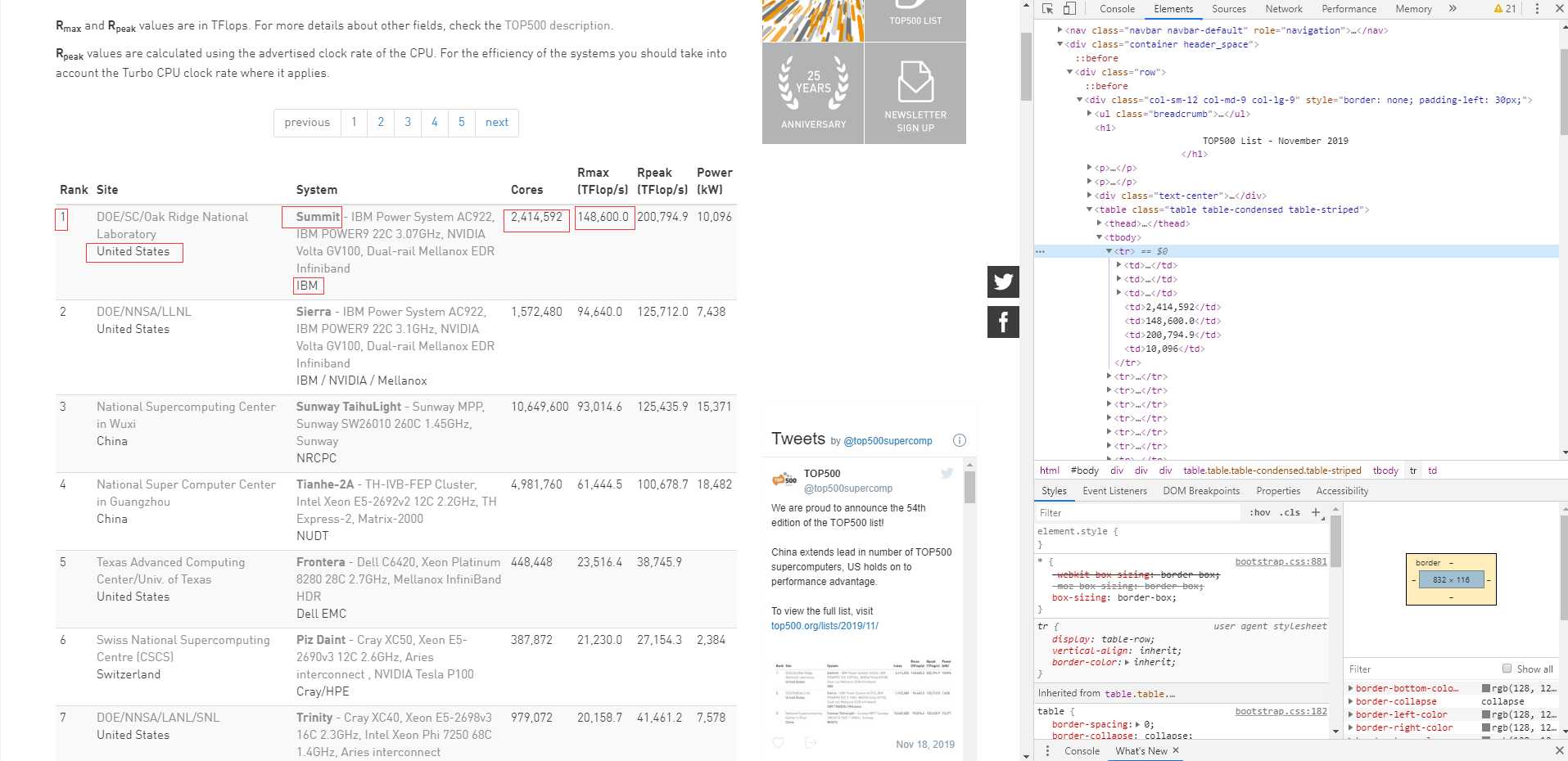Open the Newsletter Sign Up tile

[915, 93]
